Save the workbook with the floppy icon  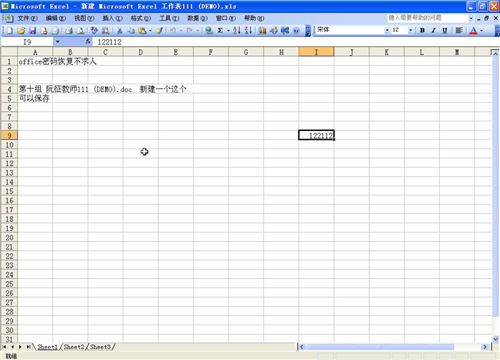tap(33, 31)
